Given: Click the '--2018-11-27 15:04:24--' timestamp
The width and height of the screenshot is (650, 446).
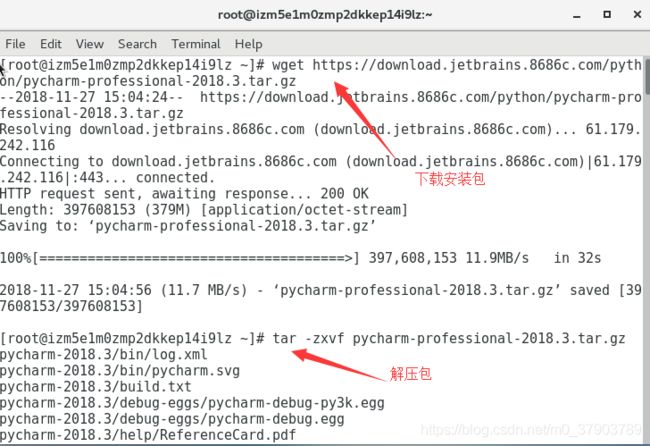Looking at the screenshot, I should point(92,97).
